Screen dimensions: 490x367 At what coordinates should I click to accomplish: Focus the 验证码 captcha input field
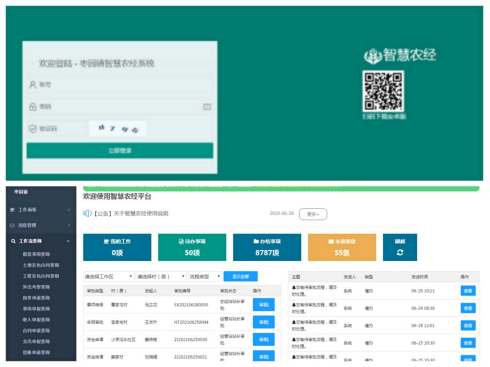tap(57, 129)
